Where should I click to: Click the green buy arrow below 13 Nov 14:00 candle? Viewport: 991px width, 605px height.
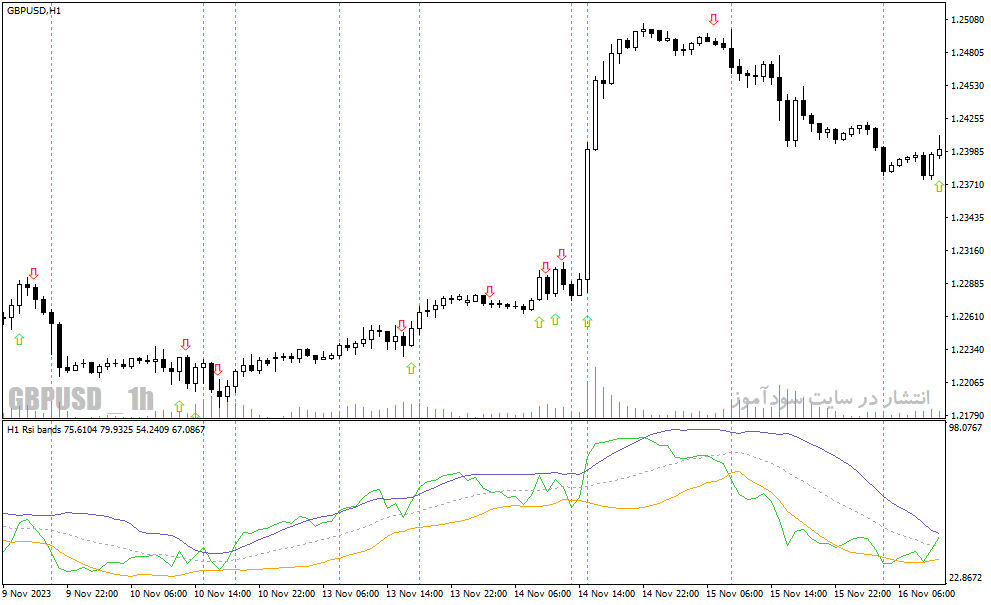coord(411,368)
